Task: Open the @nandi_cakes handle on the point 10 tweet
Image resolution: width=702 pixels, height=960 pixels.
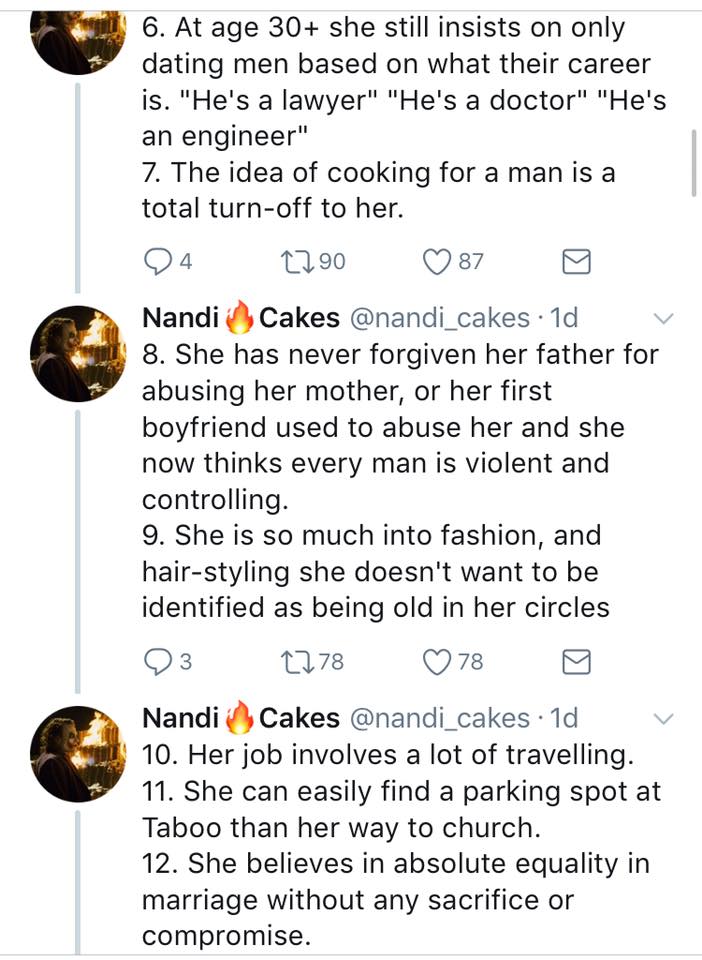Action: pyautogui.click(x=439, y=718)
